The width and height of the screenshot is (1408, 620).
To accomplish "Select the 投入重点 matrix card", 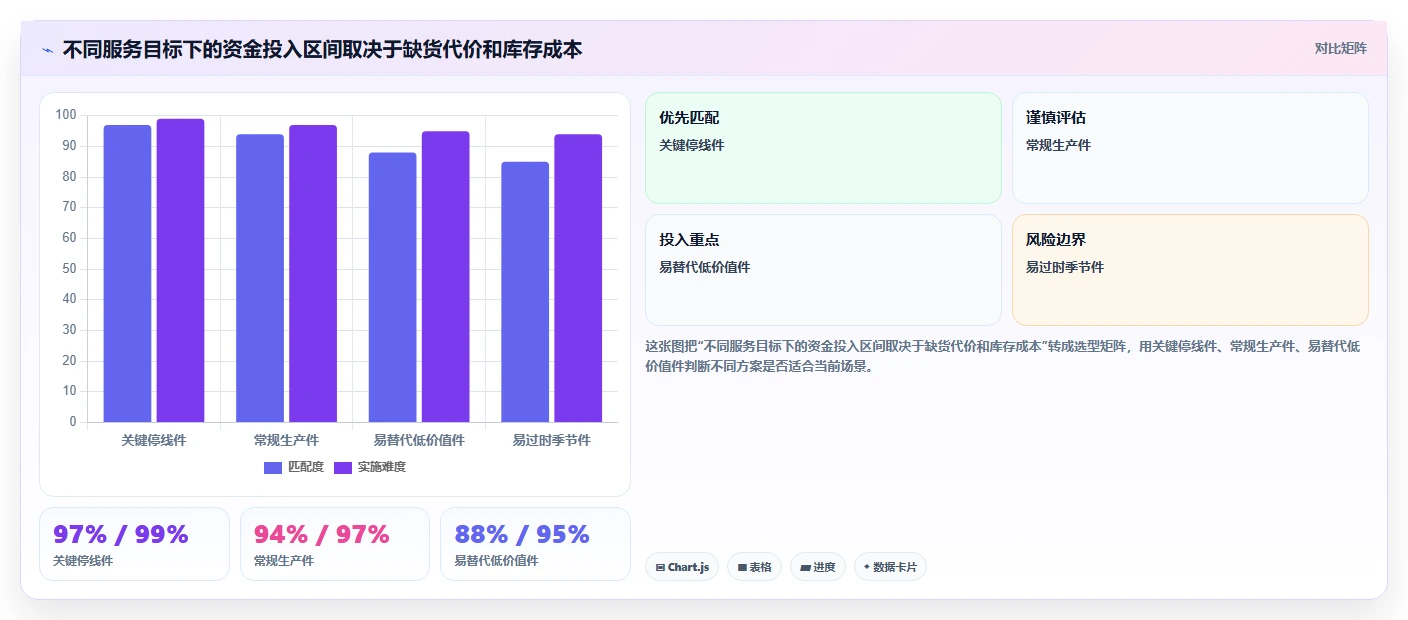I will (x=823, y=270).
